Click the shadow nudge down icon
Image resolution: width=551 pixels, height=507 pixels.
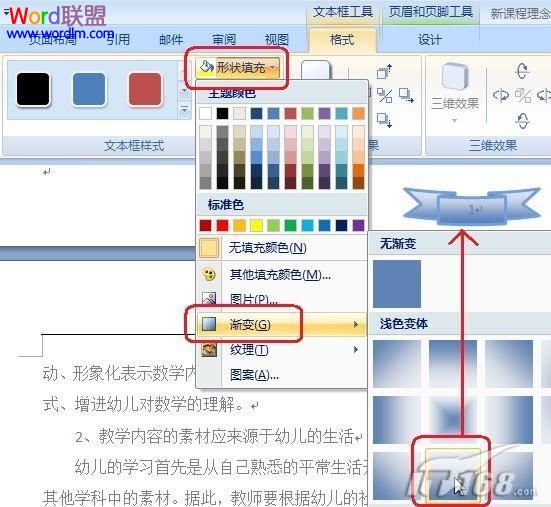click(384, 120)
